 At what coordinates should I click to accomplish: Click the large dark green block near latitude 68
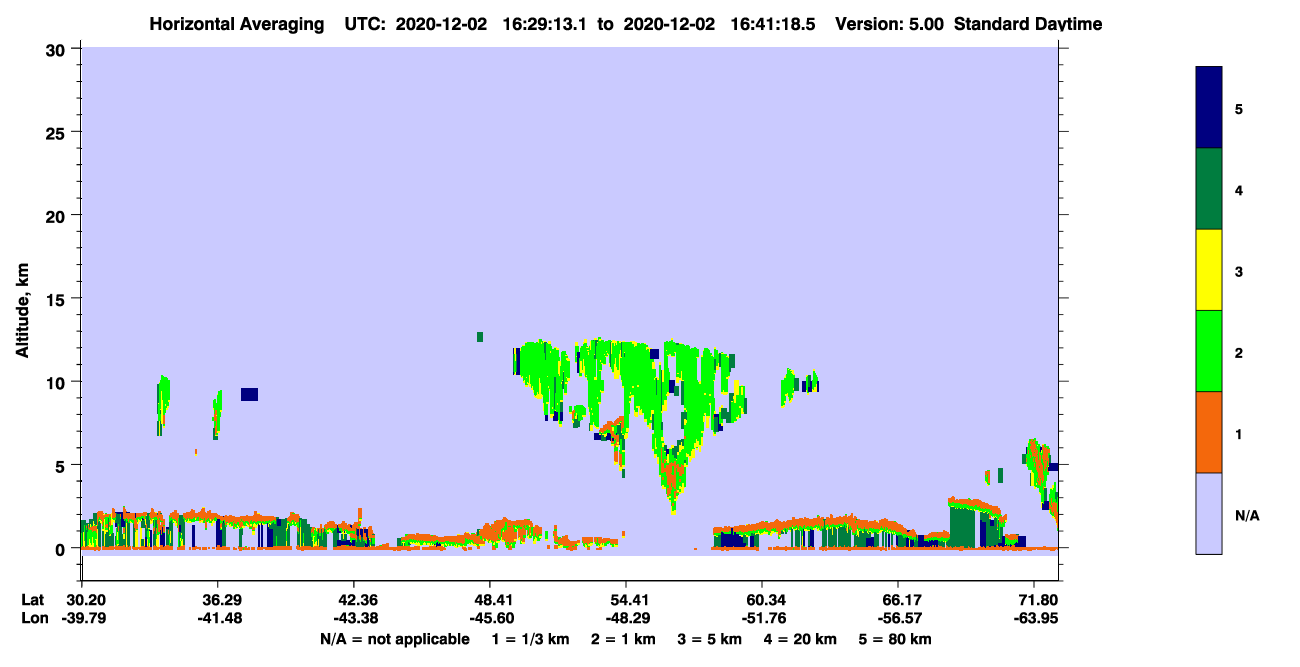coord(963,527)
